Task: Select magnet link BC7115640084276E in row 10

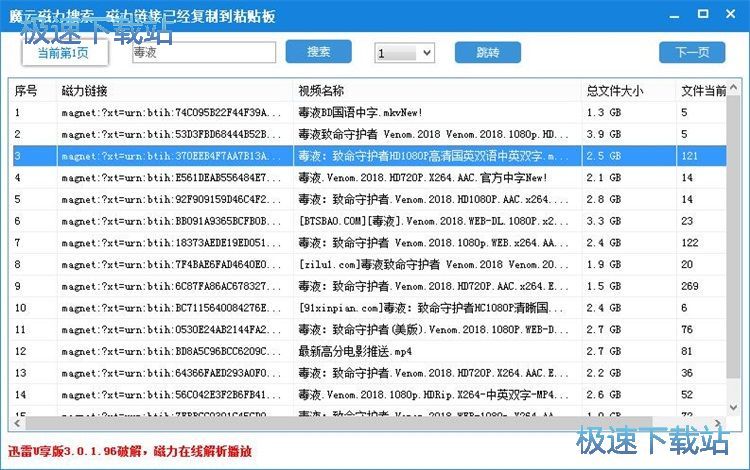Action: point(171,308)
